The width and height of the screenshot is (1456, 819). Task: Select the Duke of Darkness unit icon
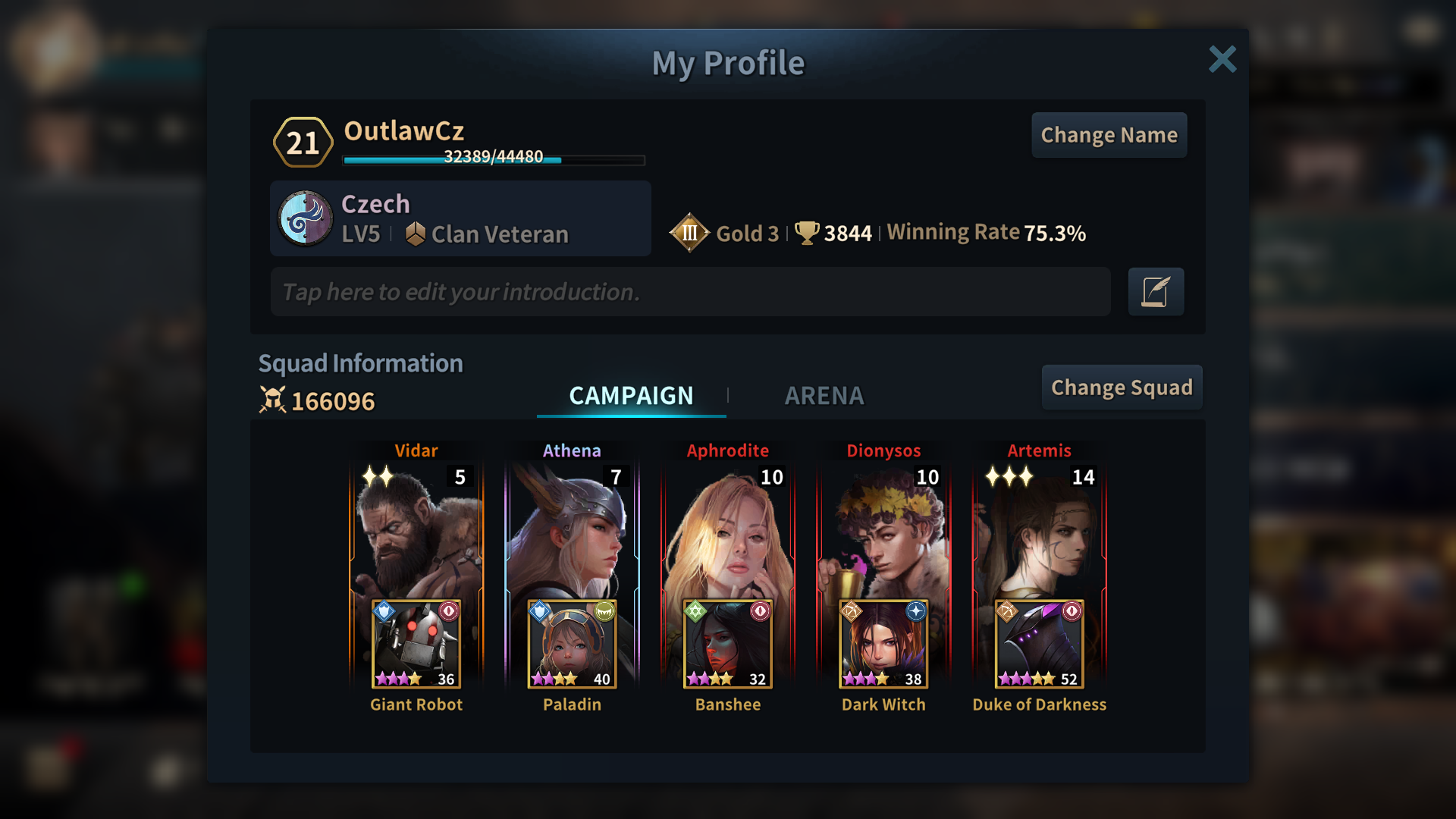click(x=1040, y=644)
